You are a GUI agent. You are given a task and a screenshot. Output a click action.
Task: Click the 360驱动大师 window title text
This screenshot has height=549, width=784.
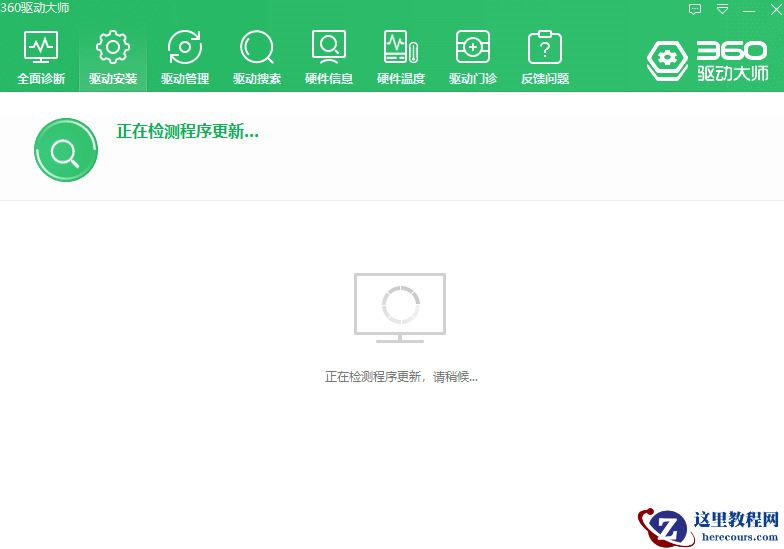click(x=34, y=8)
